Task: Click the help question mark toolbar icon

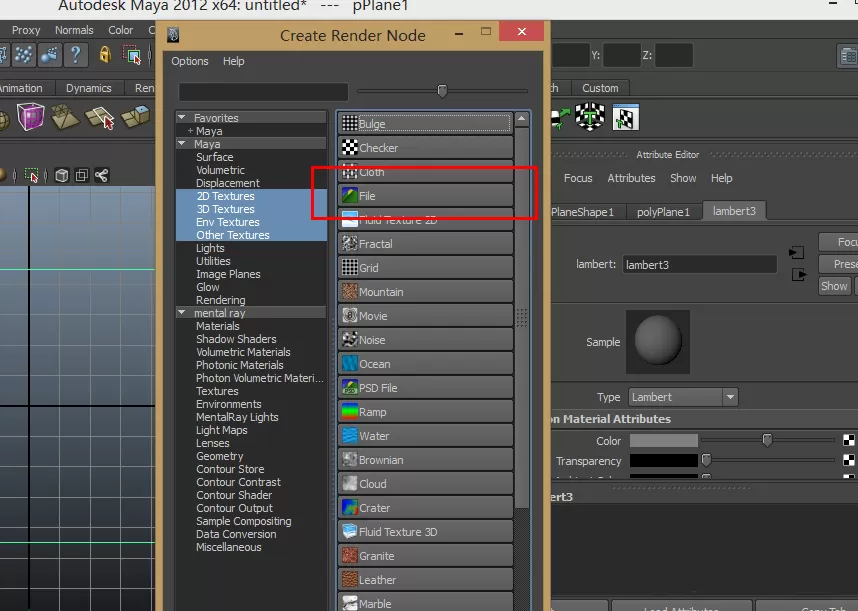Action: tap(76, 55)
